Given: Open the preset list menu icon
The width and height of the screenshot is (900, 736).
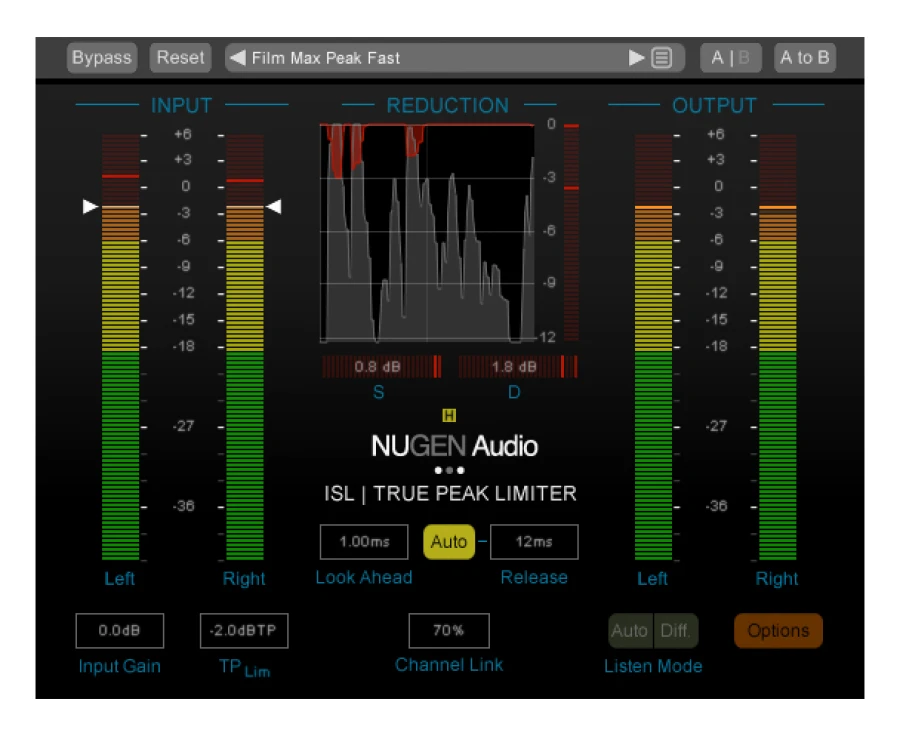Looking at the screenshot, I should point(662,57).
